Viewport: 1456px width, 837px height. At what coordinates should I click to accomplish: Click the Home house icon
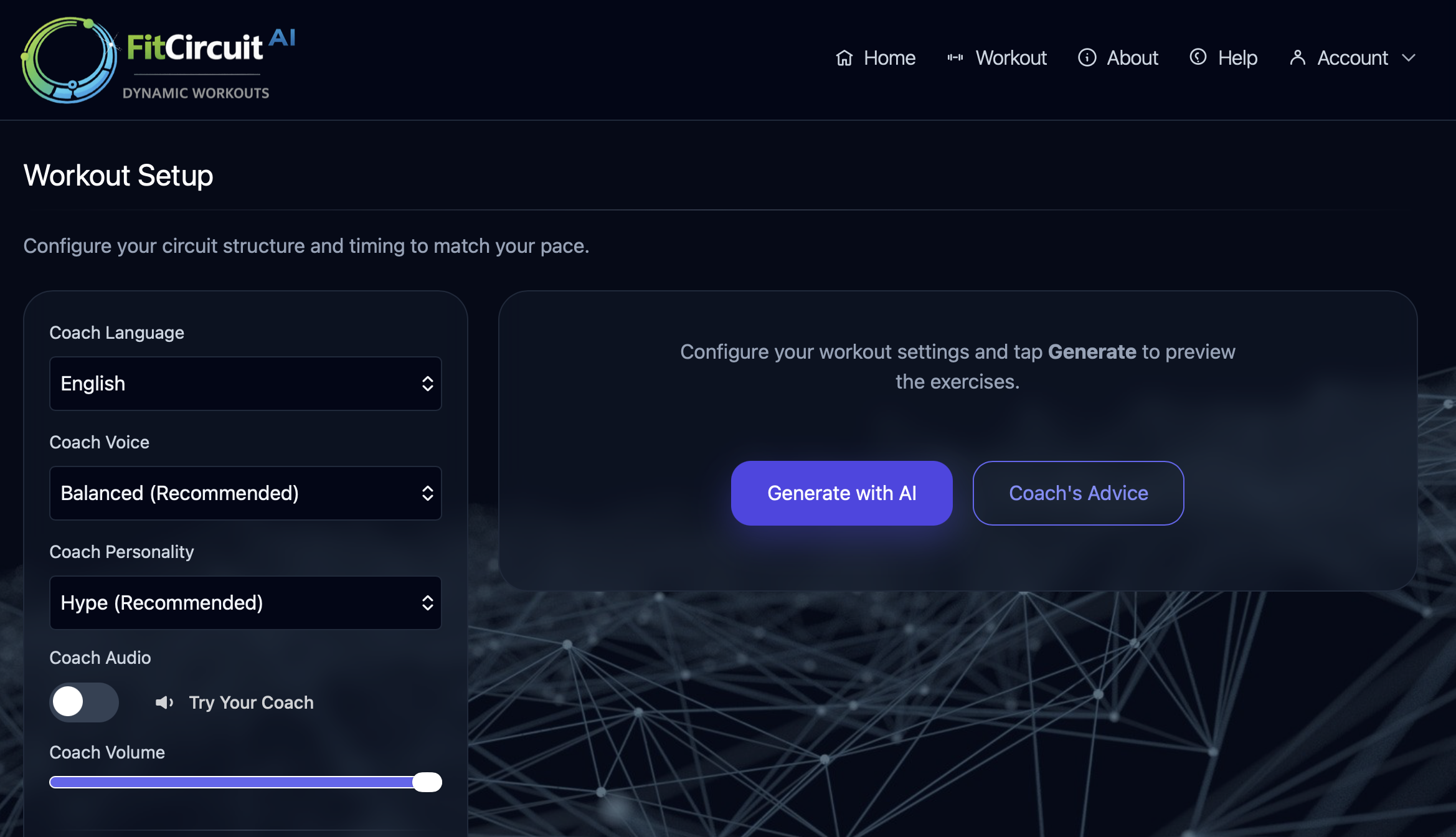coord(844,58)
